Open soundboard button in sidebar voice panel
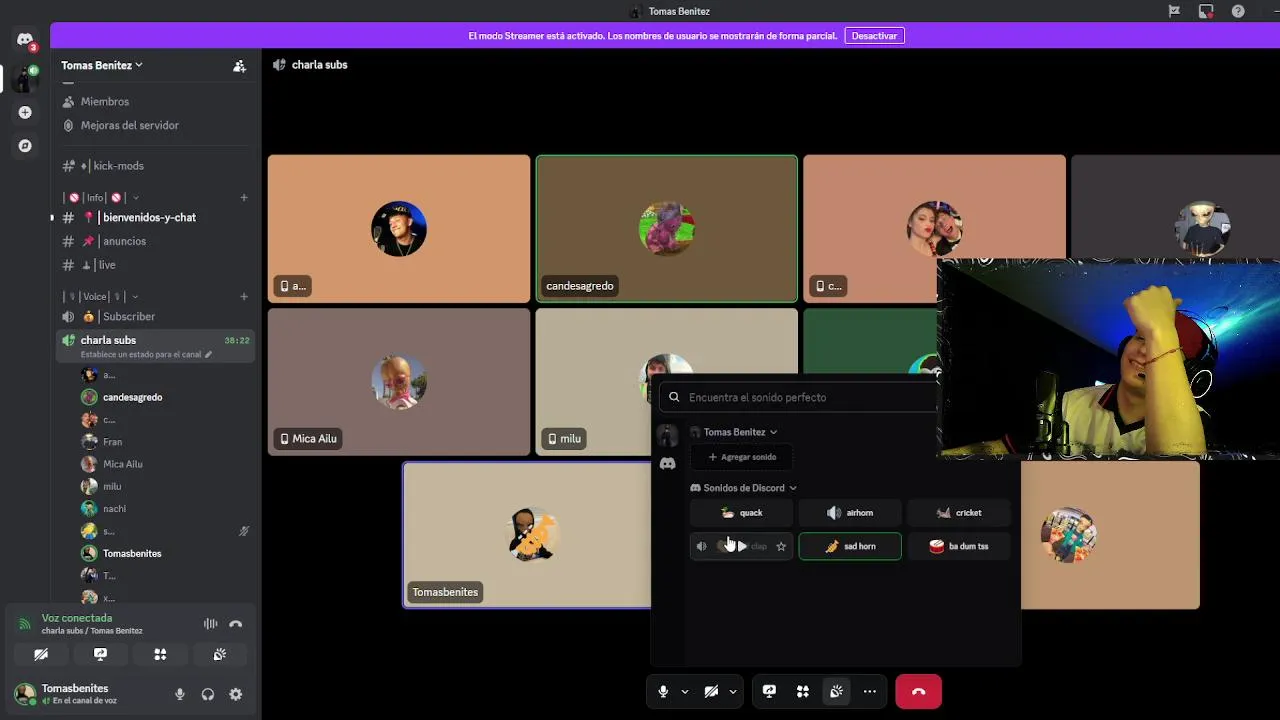 point(220,654)
